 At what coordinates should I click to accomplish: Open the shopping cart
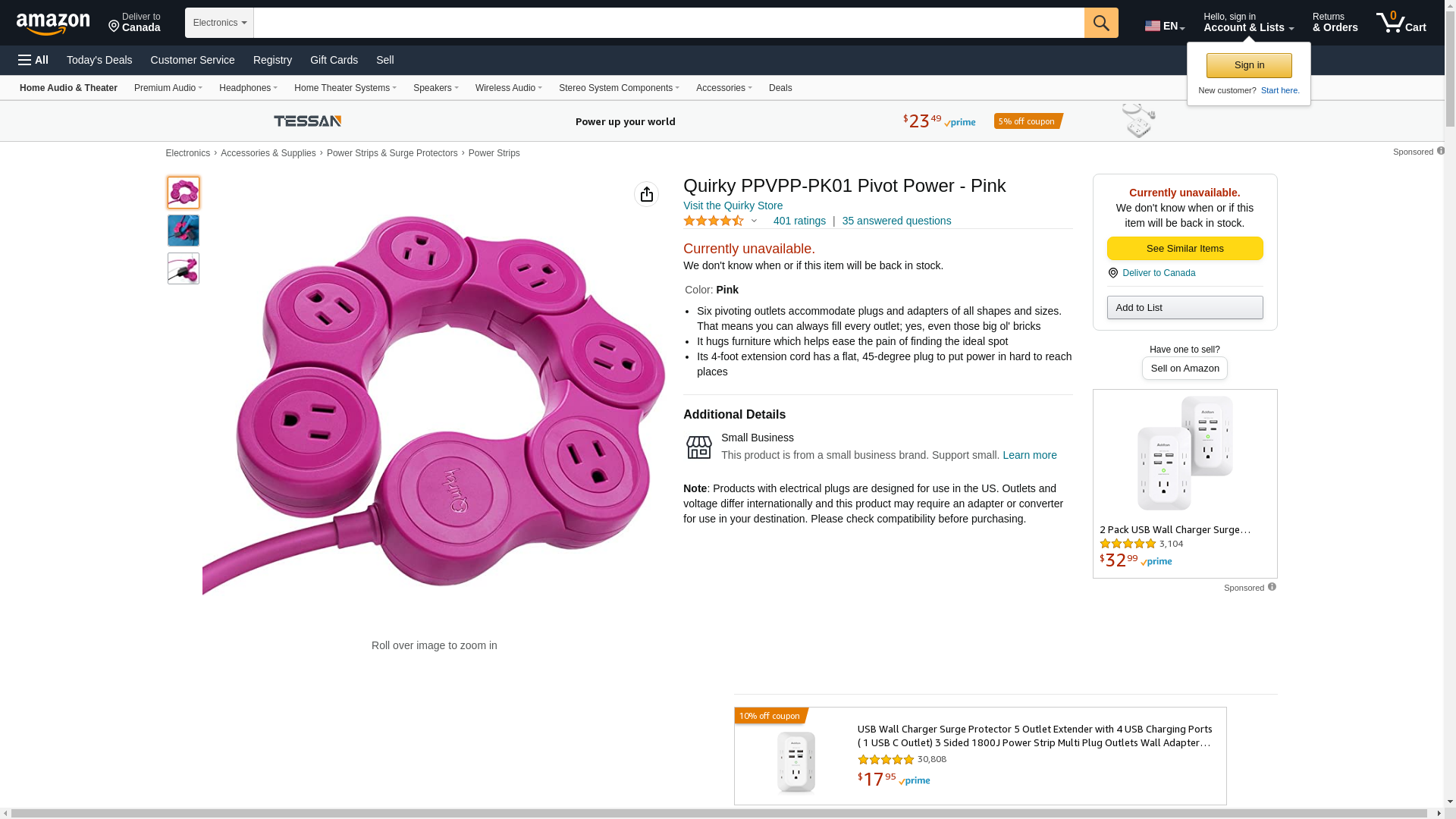(1401, 23)
